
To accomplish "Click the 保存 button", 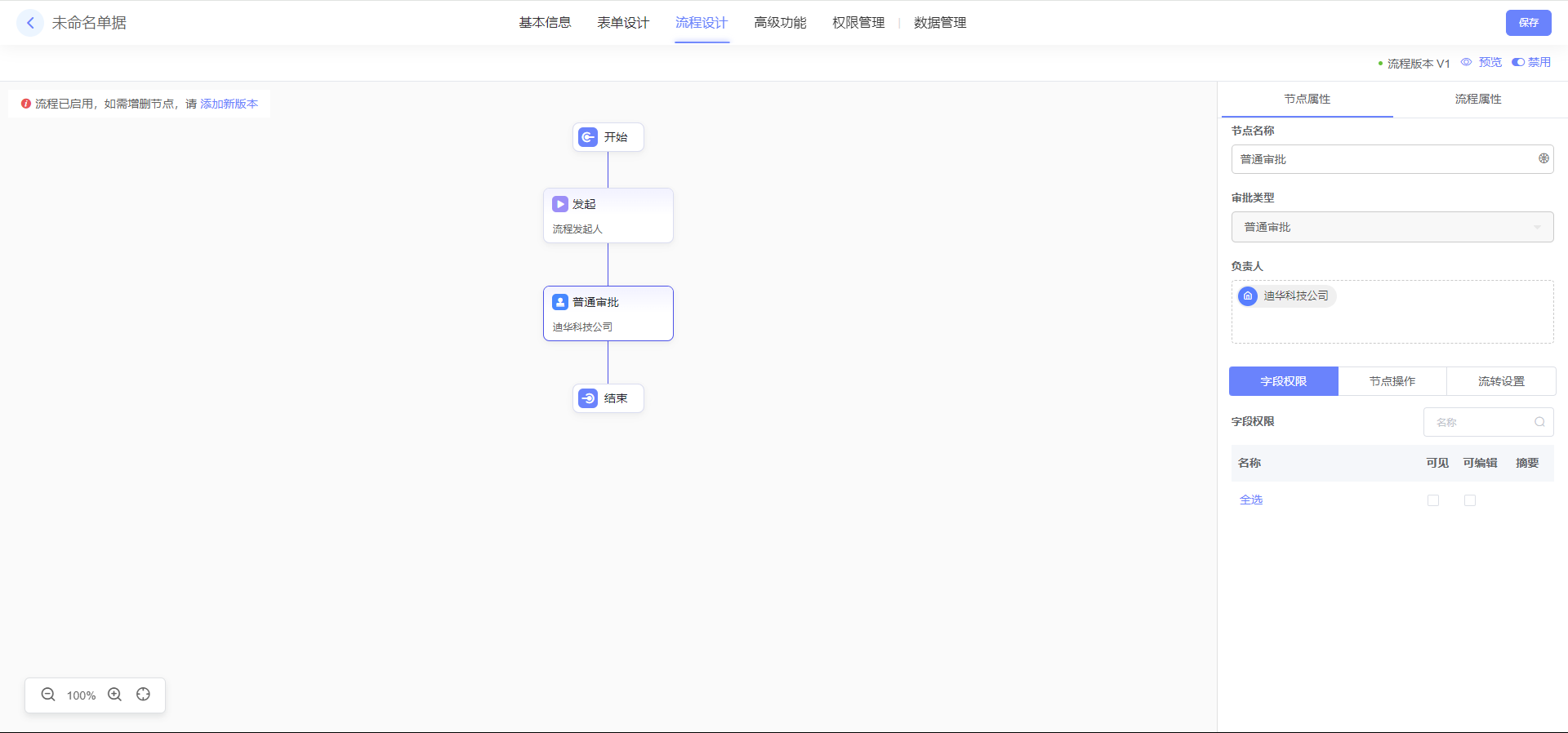I will coord(1528,23).
